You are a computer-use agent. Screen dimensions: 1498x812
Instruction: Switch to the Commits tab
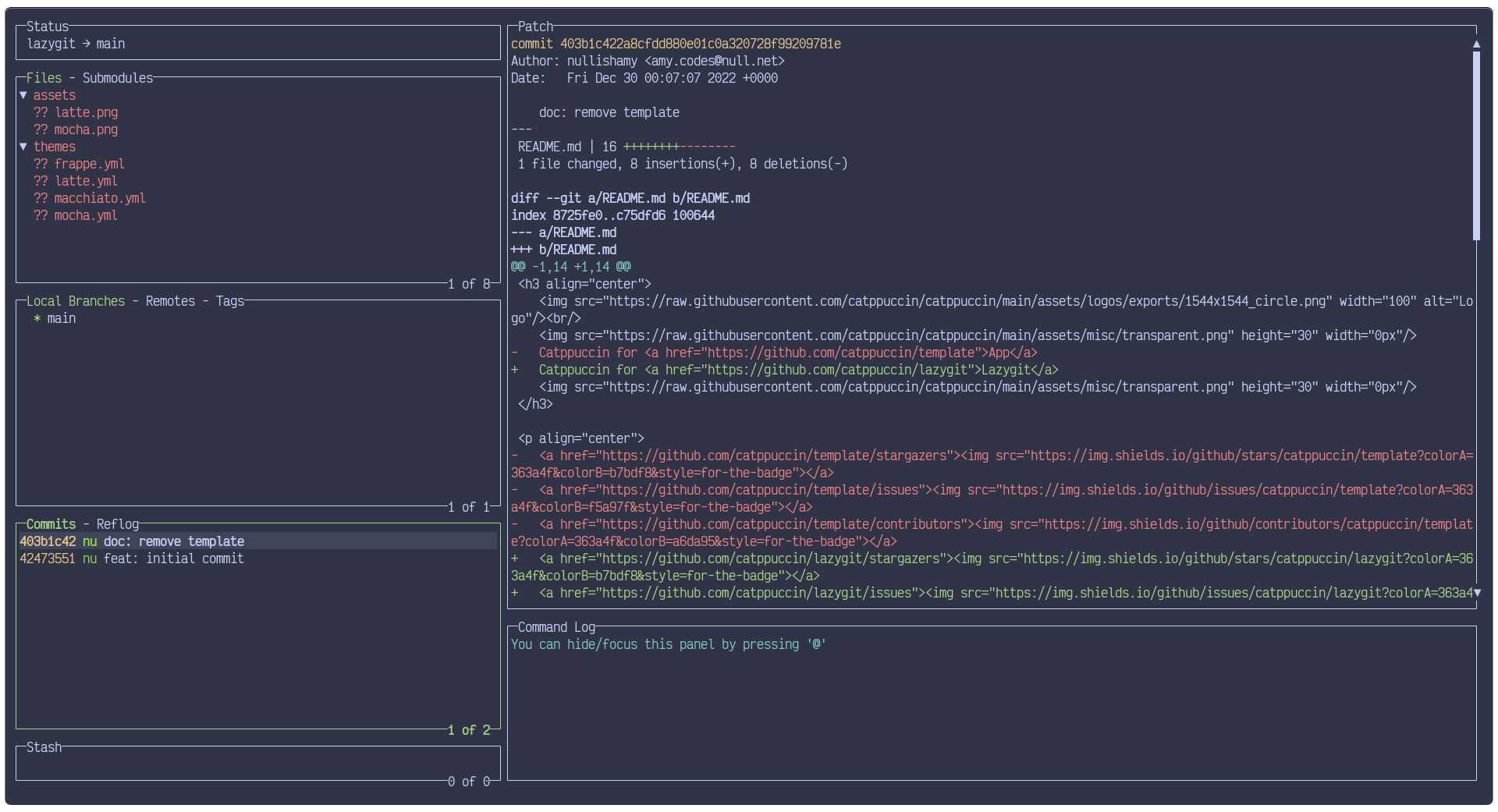coord(51,524)
